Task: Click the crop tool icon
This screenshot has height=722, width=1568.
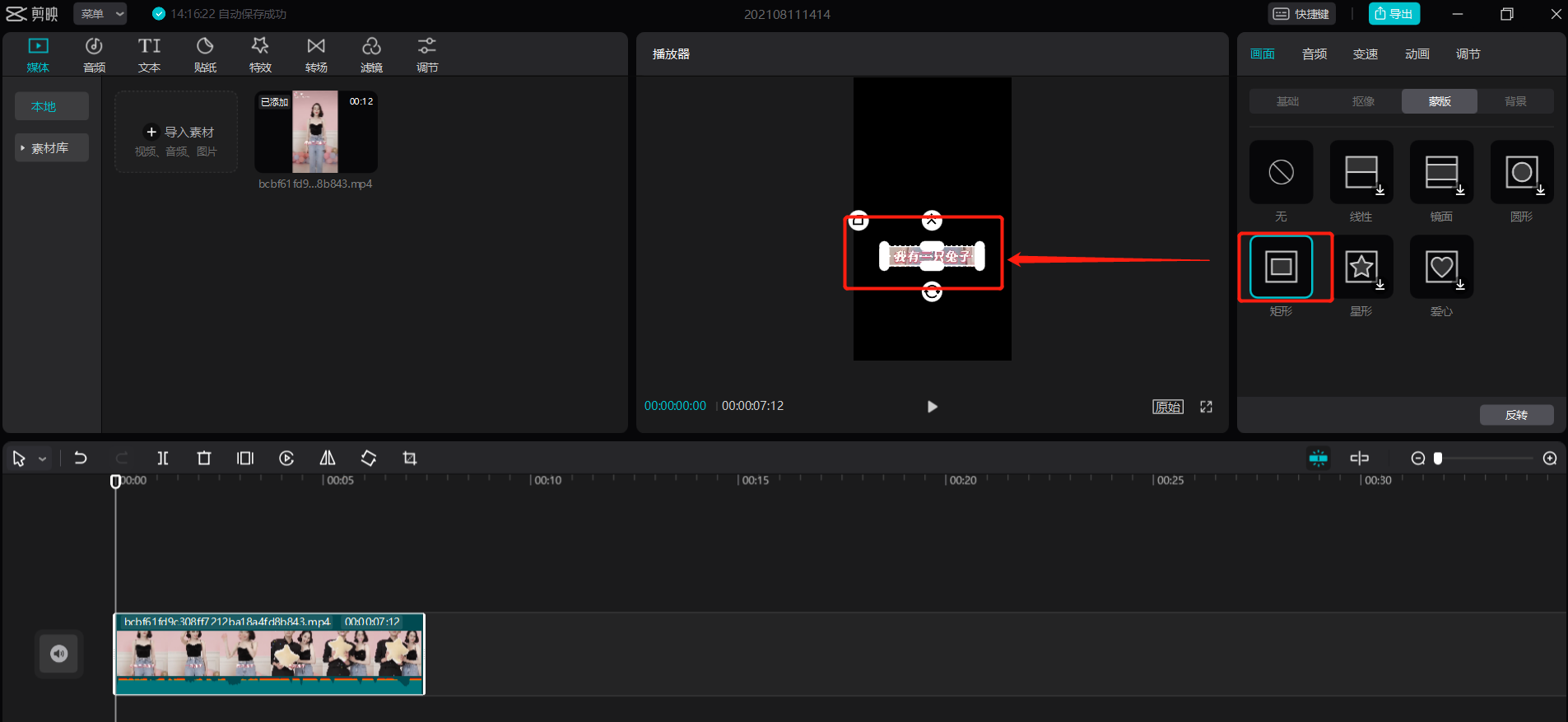Action: 410,459
